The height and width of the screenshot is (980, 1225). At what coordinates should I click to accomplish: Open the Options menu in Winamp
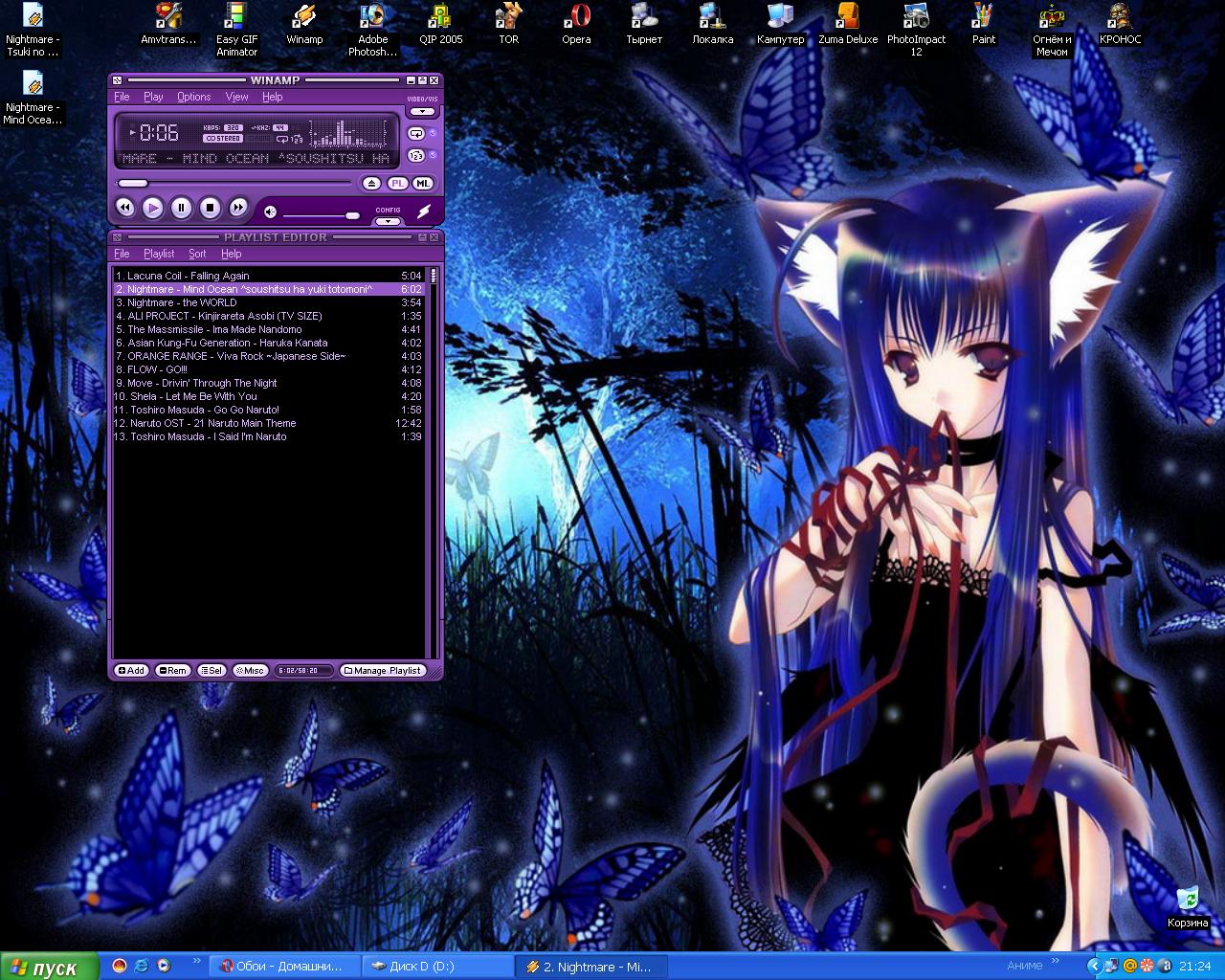[193, 97]
